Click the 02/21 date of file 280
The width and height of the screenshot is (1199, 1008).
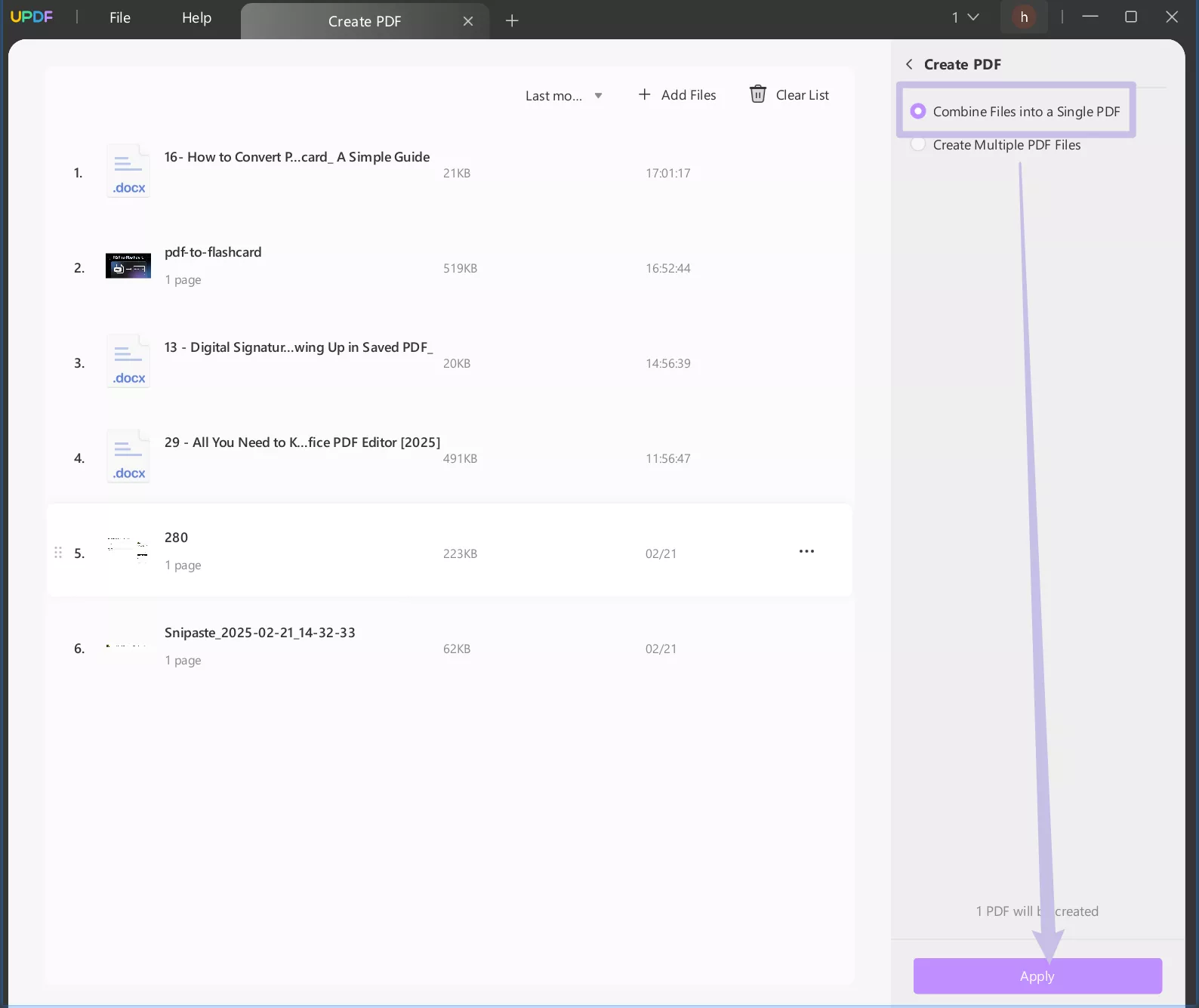click(x=661, y=553)
